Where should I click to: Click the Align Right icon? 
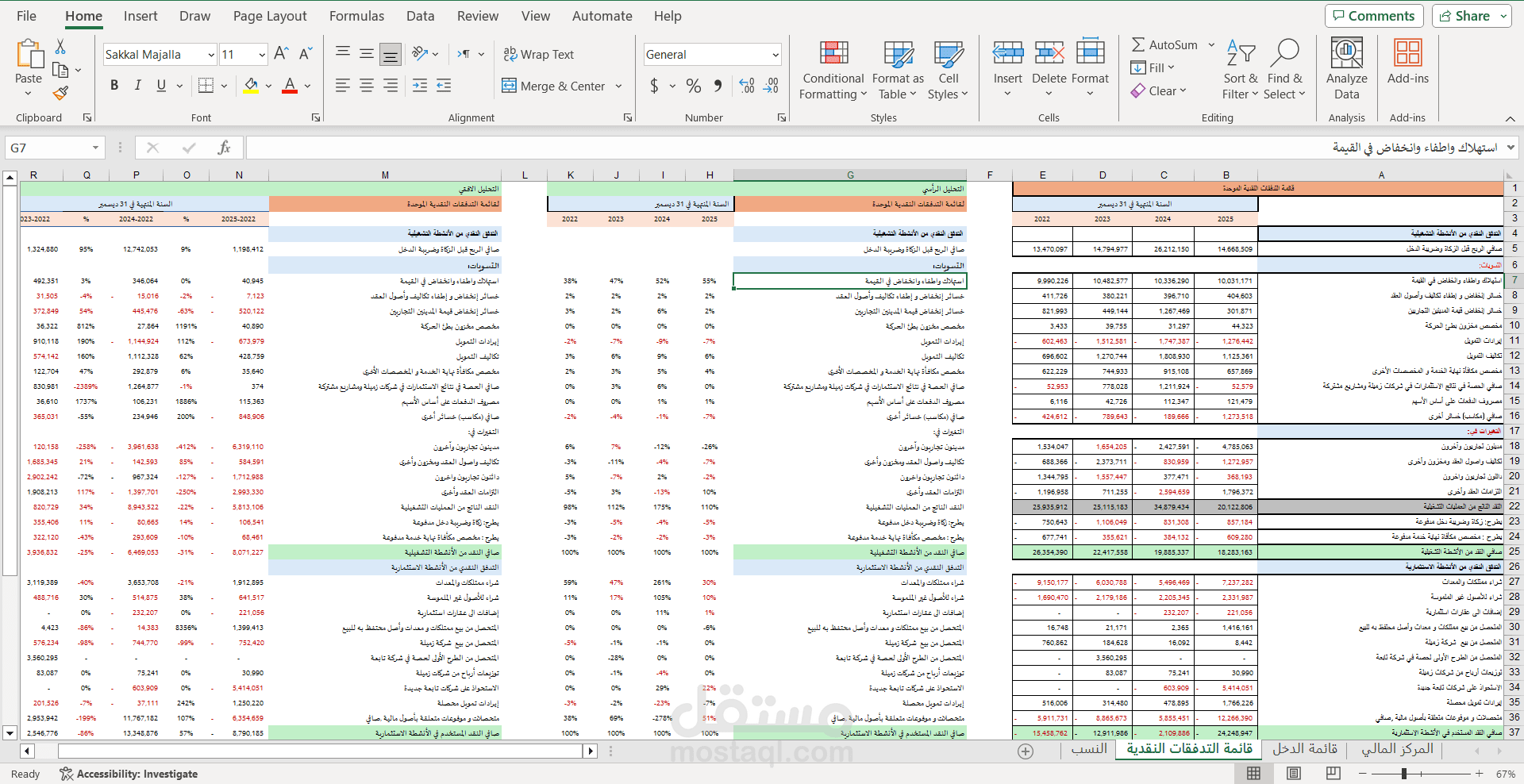click(x=391, y=86)
